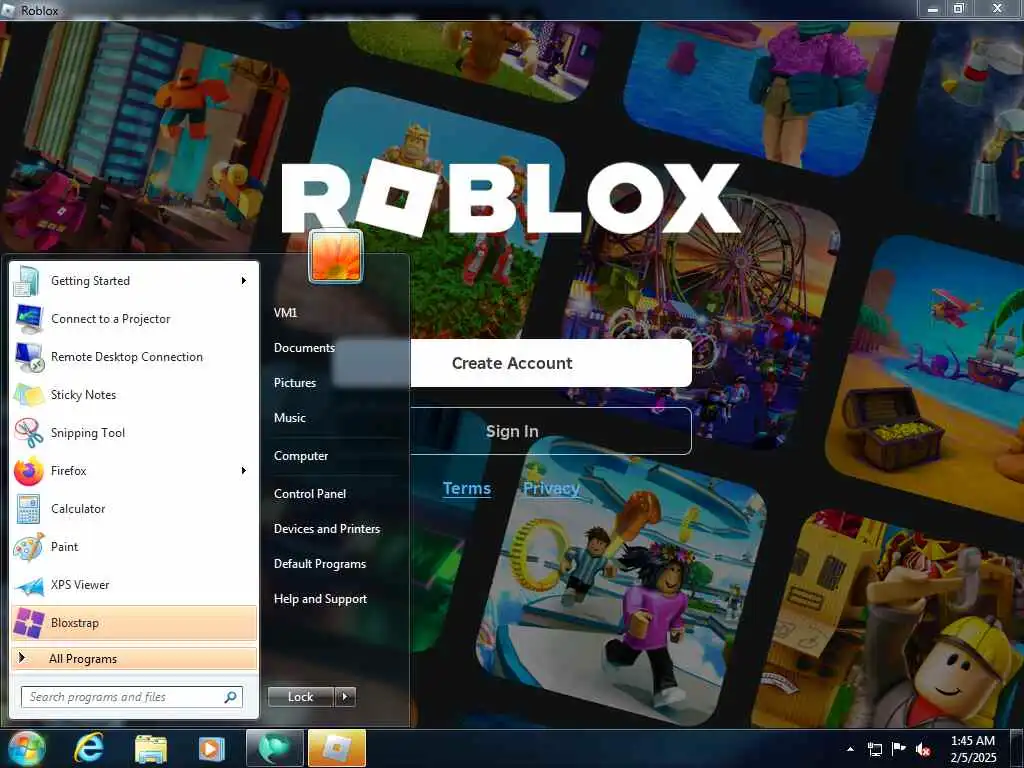Image resolution: width=1024 pixels, height=768 pixels.
Task: Open Documents from Start menu
Action: click(304, 348)
